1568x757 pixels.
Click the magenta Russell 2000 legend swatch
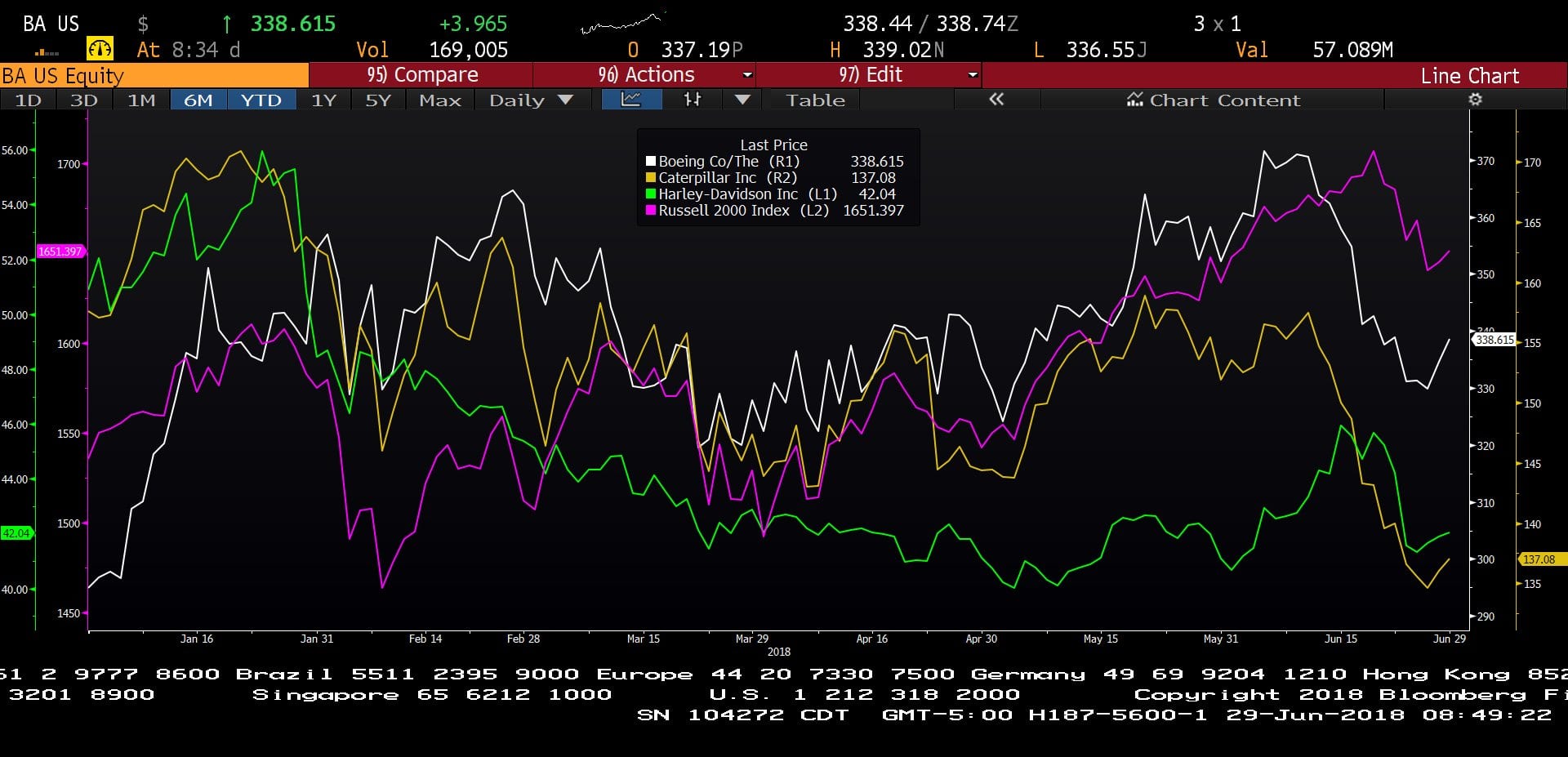tap(651, 211)
